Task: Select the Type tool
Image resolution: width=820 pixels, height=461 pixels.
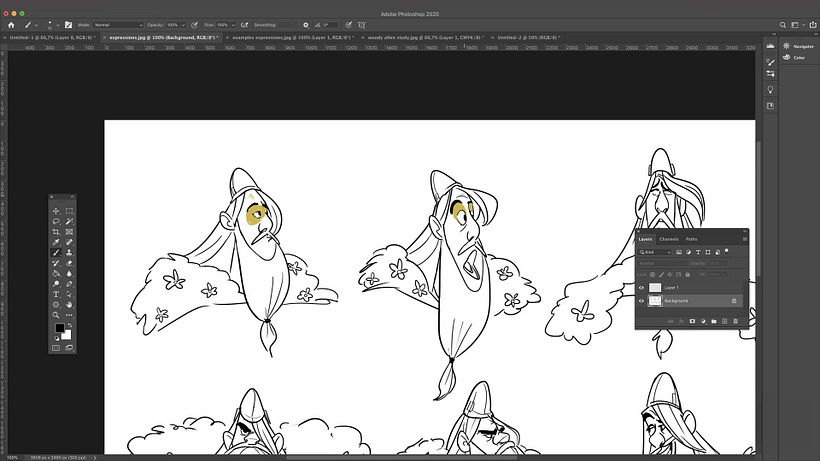Action: pyautogui.click(x=56, y=294)
